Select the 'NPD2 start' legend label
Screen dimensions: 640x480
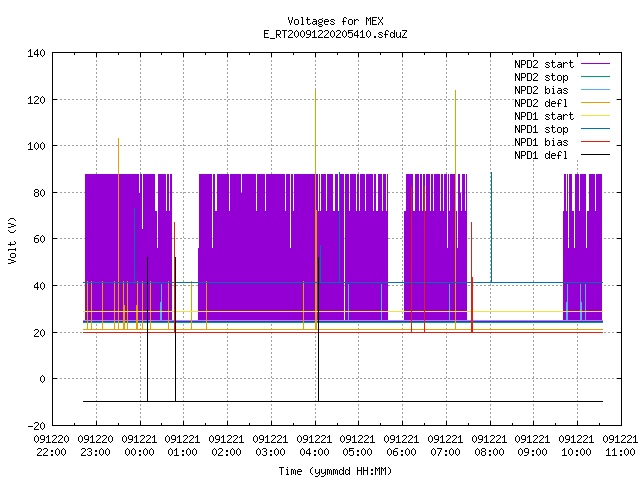(x=544, y=64)
